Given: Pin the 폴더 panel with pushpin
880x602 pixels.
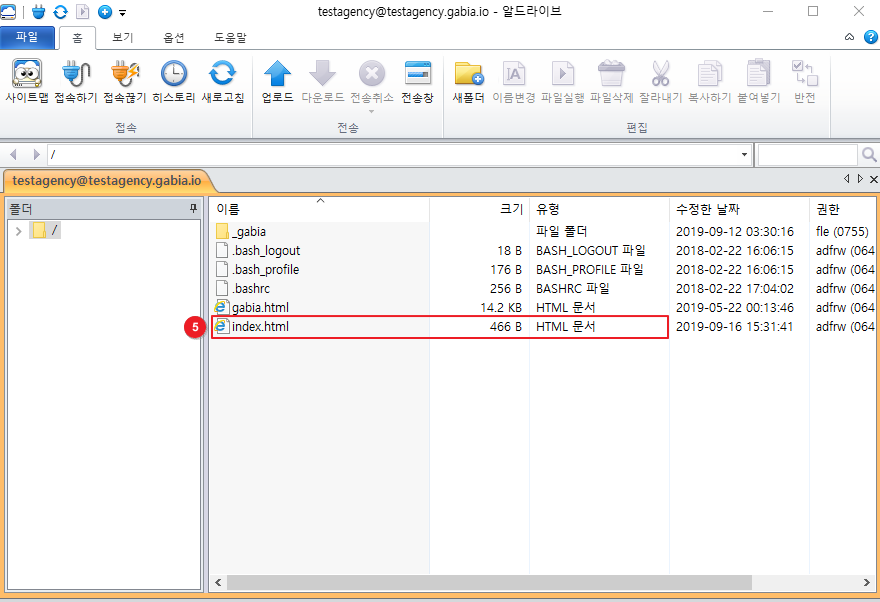Looking at the screenshot, I should pyautogui.click(x=193, y=209).
